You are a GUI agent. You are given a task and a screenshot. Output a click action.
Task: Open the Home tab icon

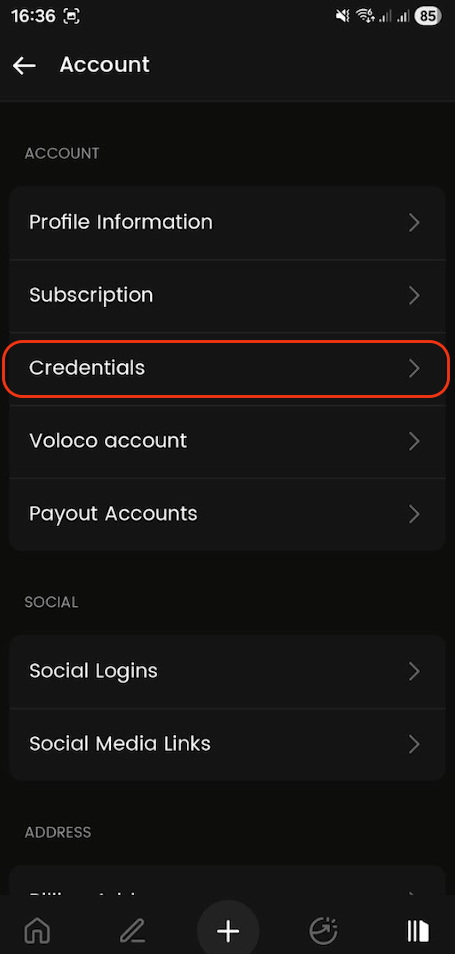coord(37,930)
